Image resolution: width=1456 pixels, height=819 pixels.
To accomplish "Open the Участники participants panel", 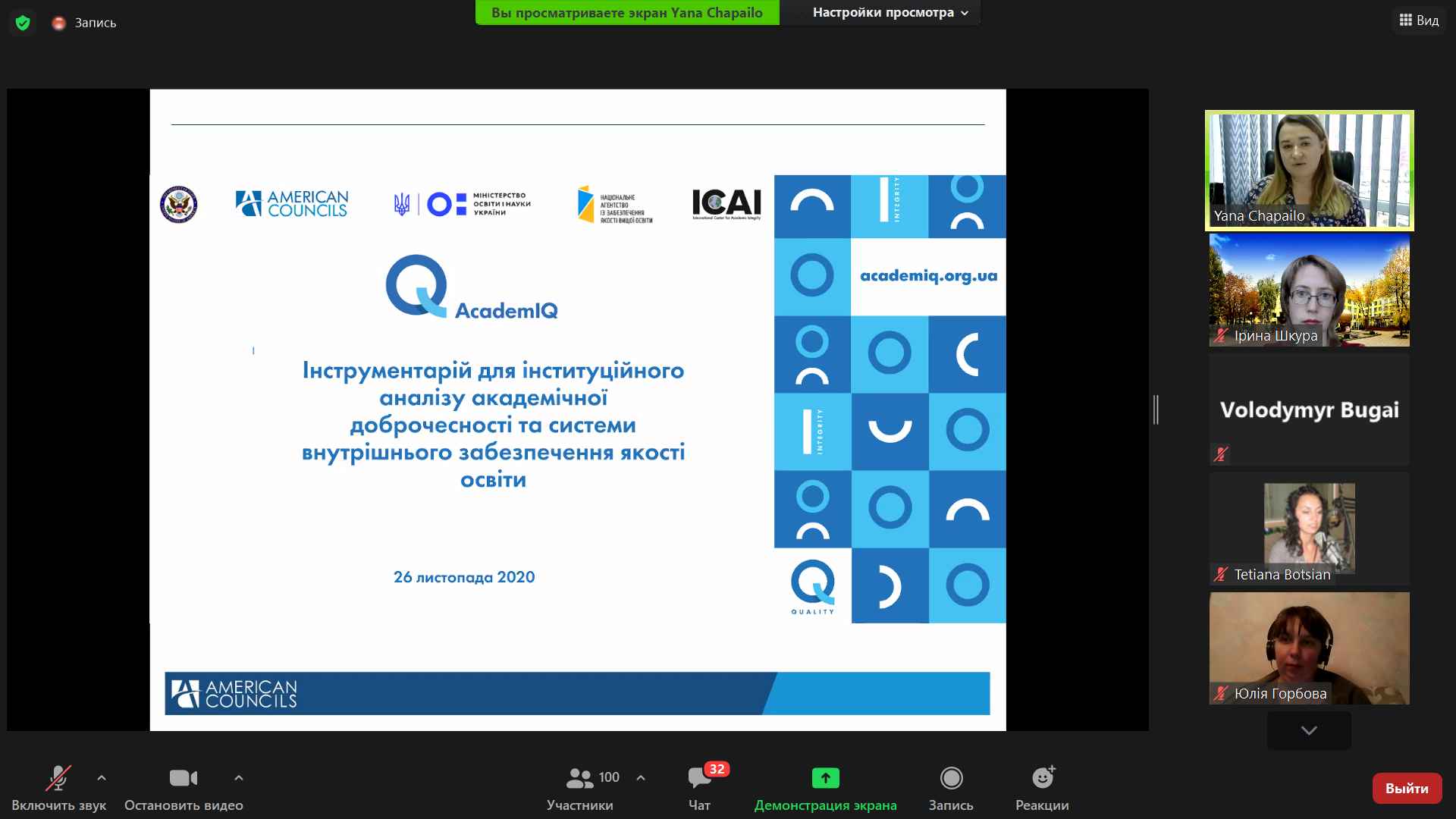I will 580,789.
